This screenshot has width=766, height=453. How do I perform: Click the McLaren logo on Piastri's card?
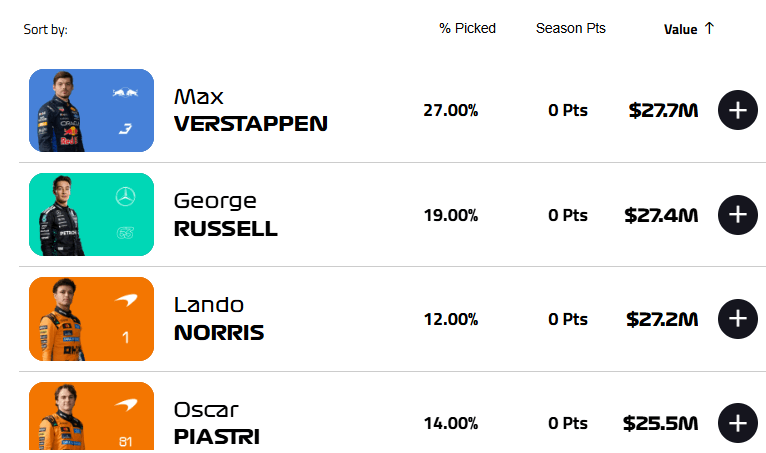click(x=126, y=404)
